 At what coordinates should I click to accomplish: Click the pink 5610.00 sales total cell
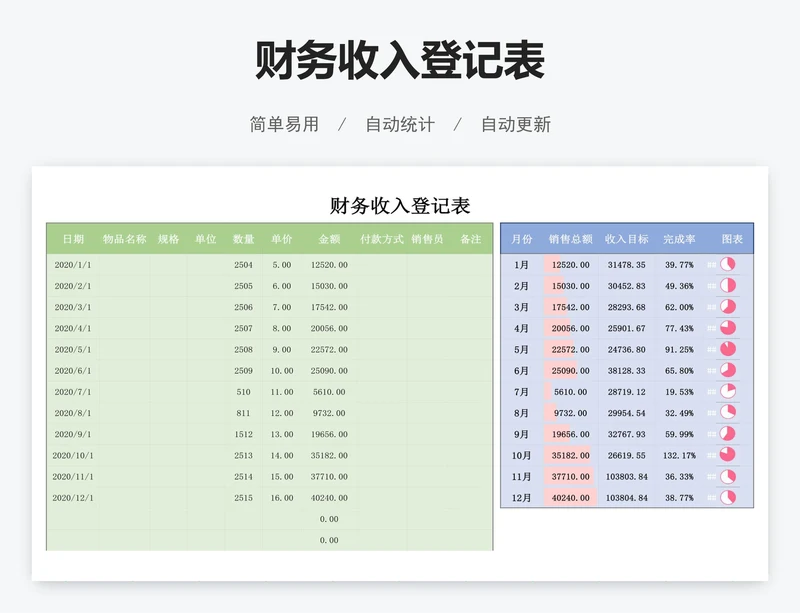point(570,392)
